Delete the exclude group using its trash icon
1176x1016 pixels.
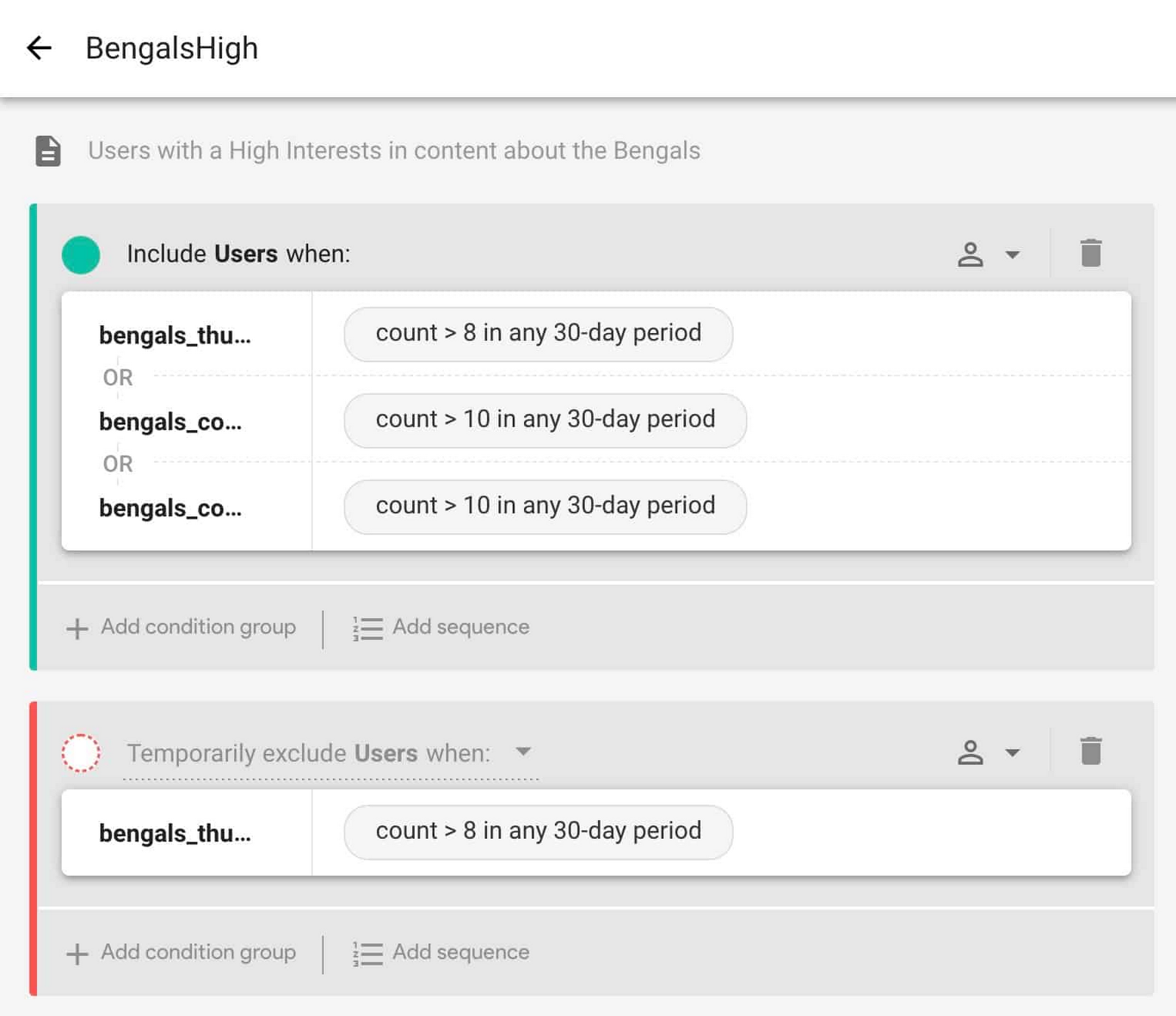click(x=1091, y=752)
